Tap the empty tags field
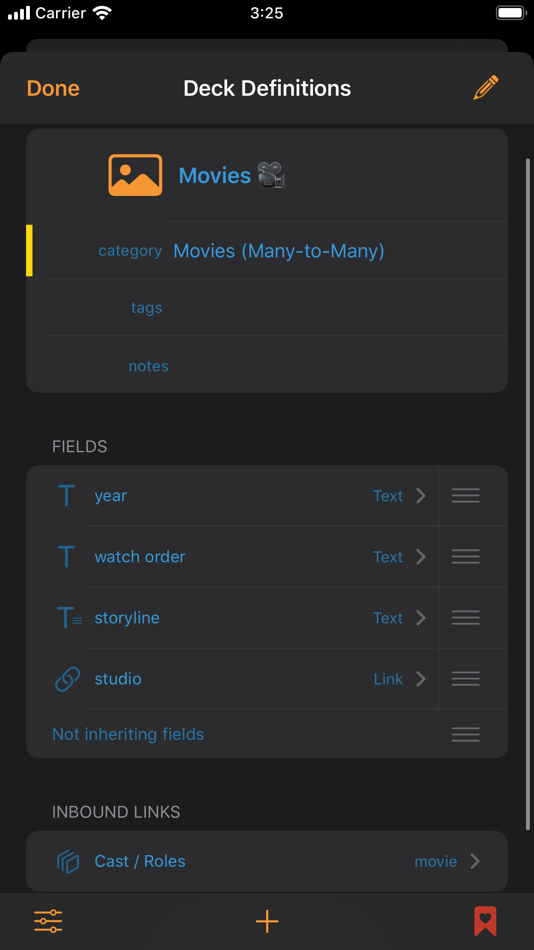Screen dimensions: 534x950 [276, 308]
